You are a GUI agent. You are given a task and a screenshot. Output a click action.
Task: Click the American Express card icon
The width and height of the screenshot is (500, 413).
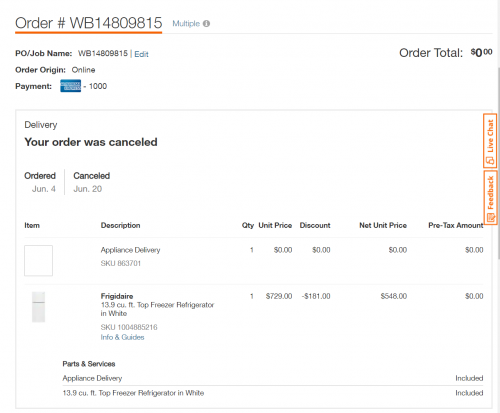70,86
